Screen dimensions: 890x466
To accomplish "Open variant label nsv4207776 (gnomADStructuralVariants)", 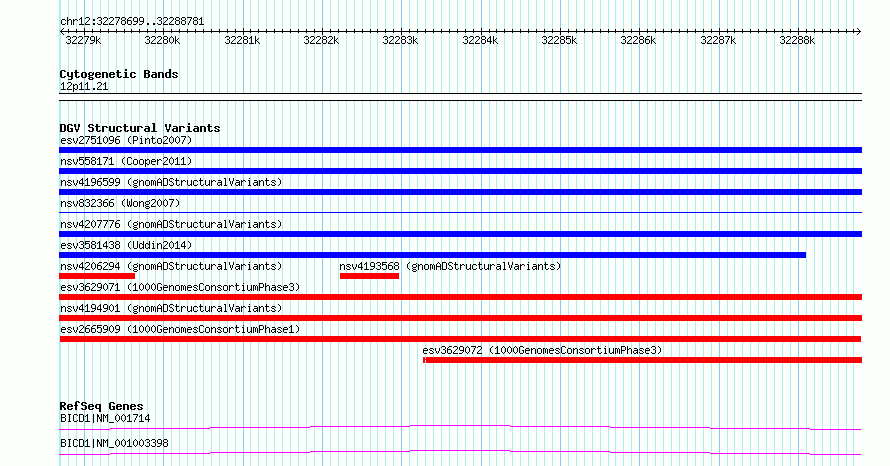I will (x=171, y=224).
